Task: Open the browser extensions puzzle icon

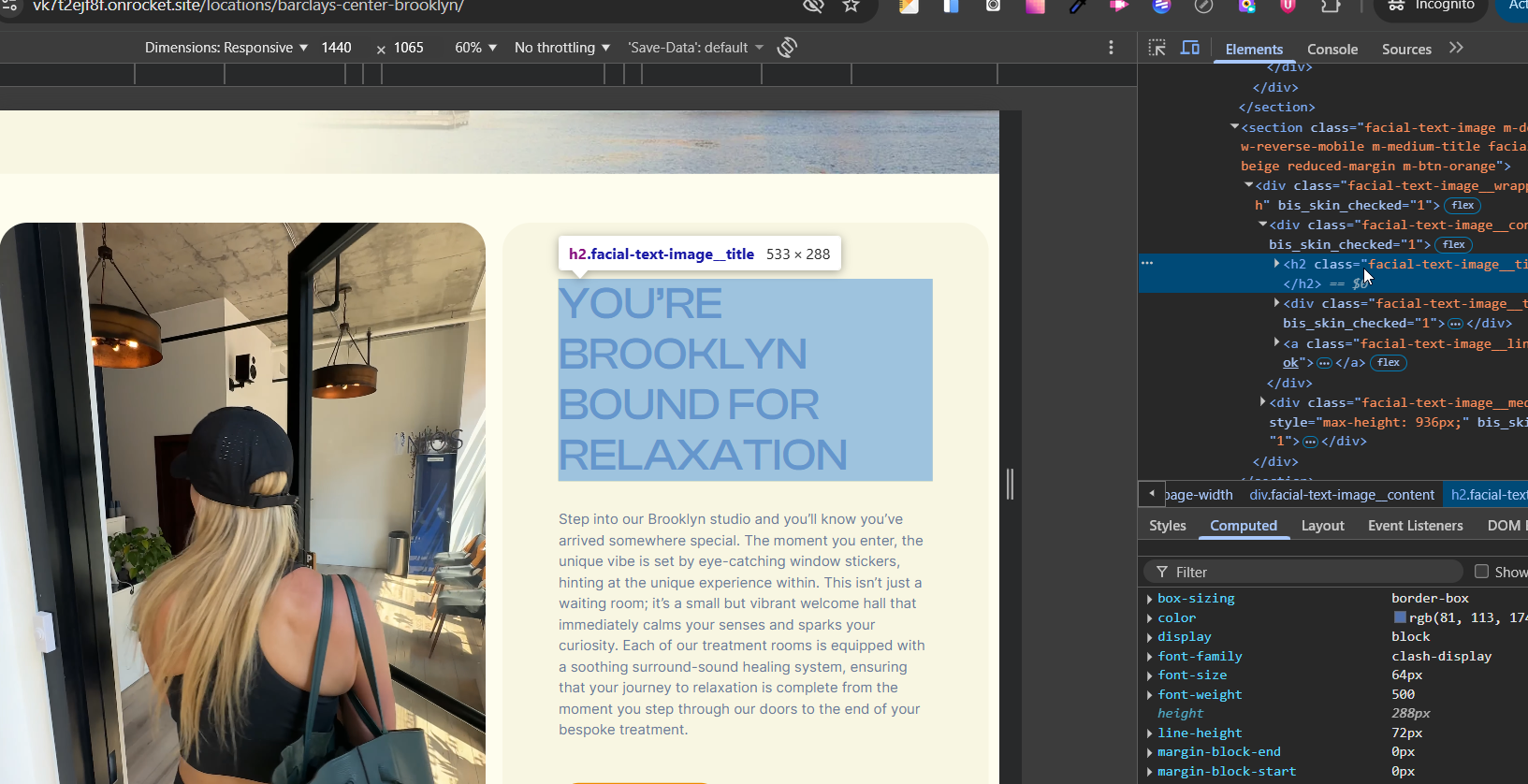Action: (1331, 6)
